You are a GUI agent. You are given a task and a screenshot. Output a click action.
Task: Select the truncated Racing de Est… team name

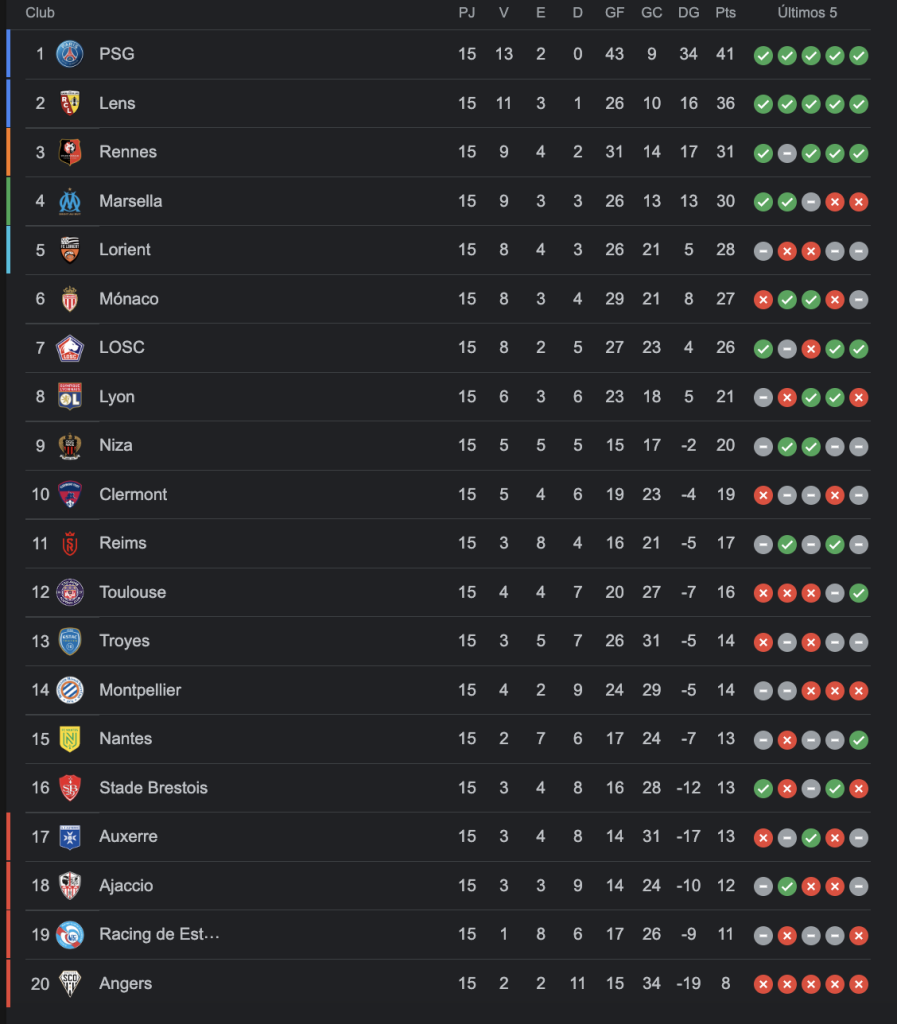(x=159, y=935)
